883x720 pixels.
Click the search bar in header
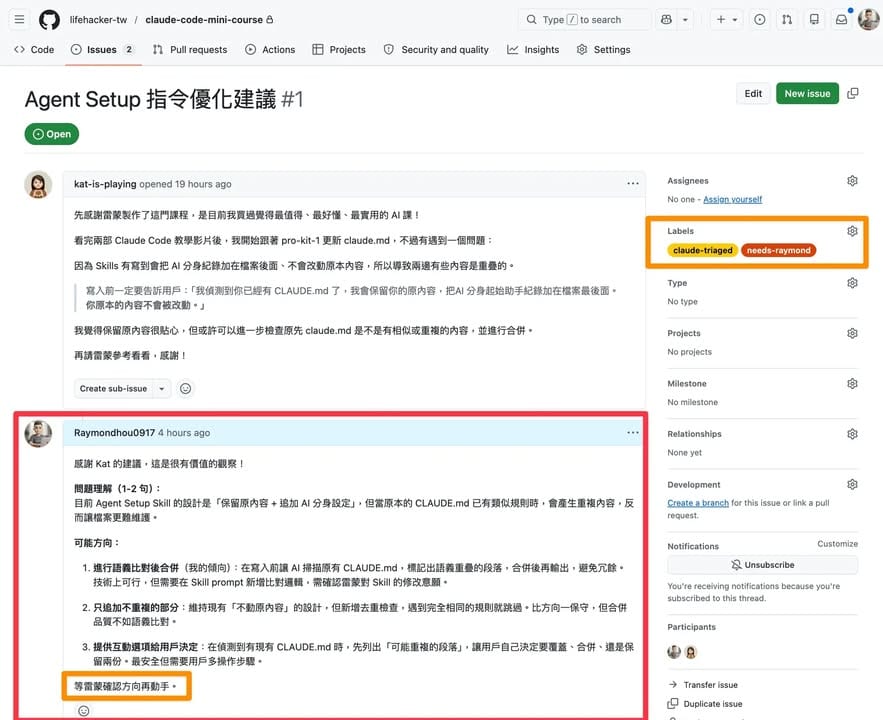(584, 20)
